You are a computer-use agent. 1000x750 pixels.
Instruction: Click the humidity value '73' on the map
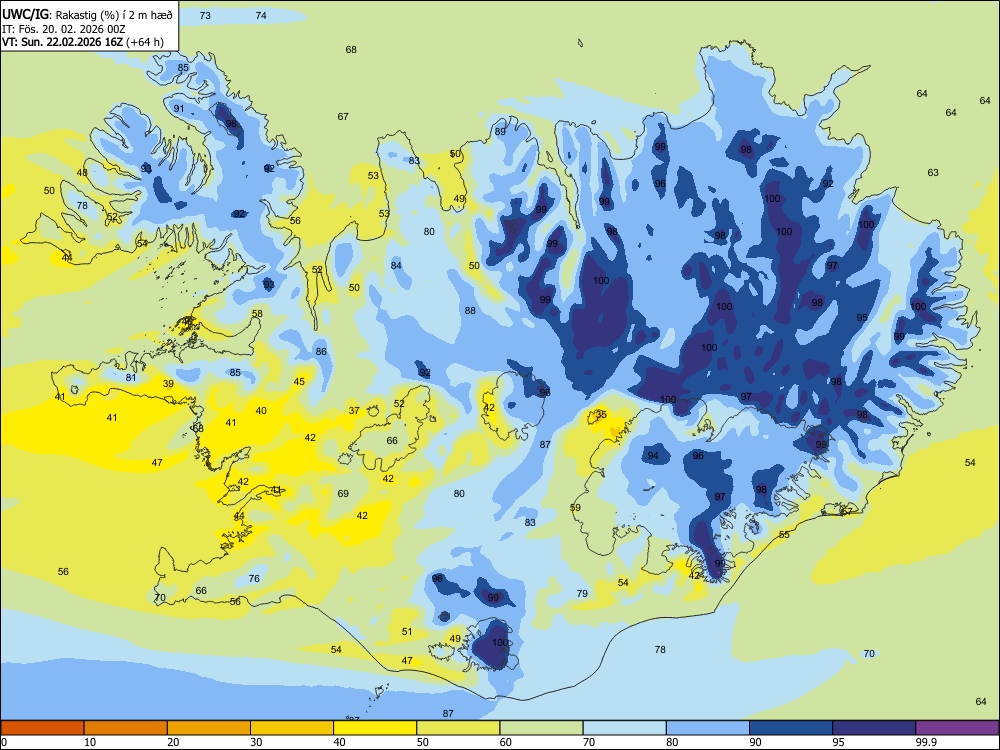click(205, 15)
